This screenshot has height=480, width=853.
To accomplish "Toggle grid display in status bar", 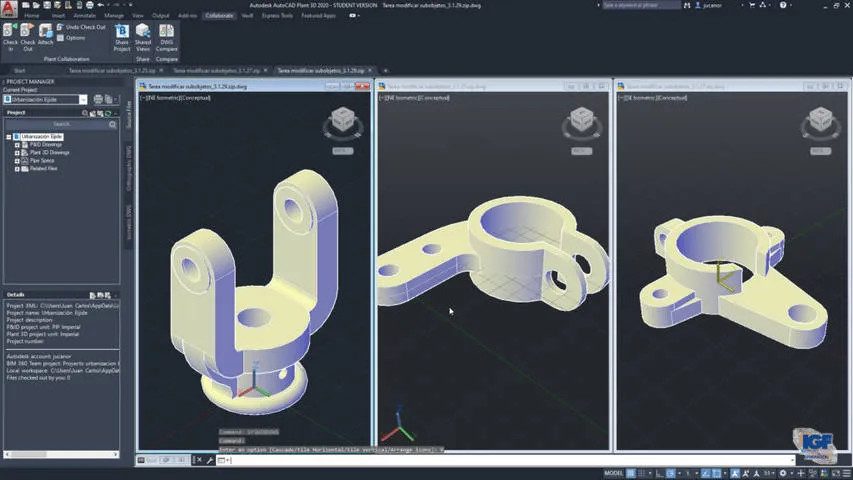I will [631, 473].
